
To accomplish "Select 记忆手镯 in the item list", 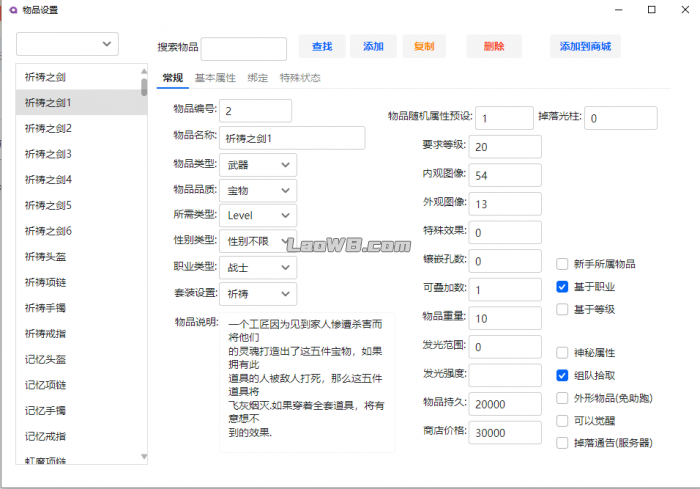I will [x=79, y=410].
